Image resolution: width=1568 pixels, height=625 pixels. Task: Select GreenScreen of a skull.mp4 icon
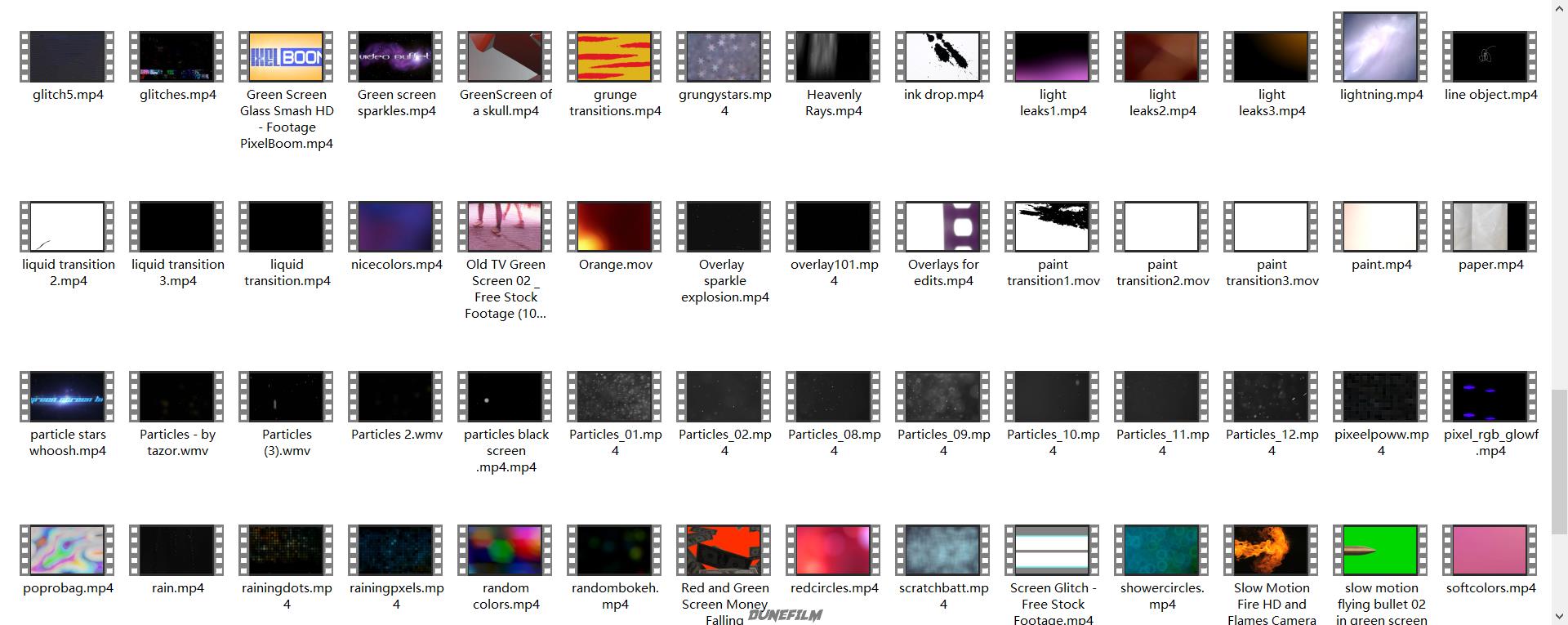(506, 57)
